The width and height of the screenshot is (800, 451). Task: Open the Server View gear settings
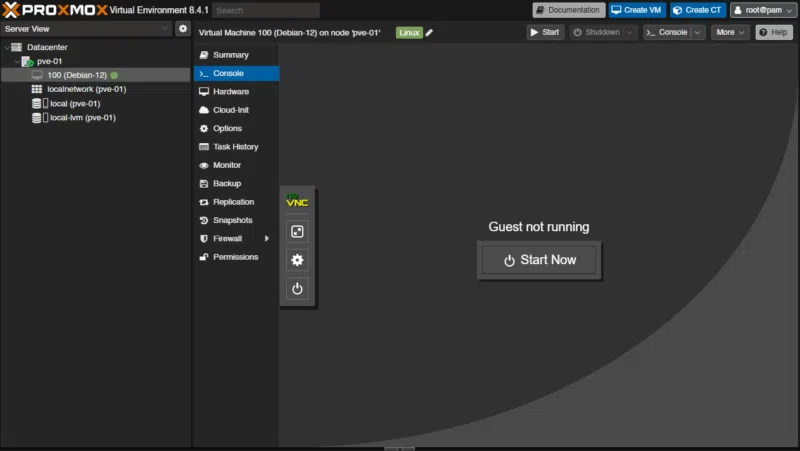click(x=183, y=29)
